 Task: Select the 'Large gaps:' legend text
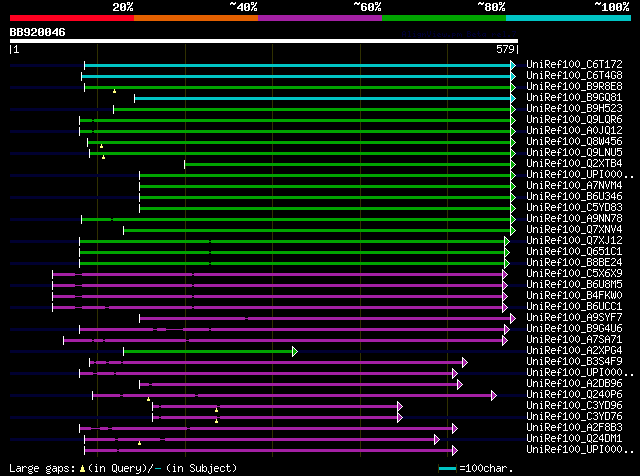tap(42, 468)
